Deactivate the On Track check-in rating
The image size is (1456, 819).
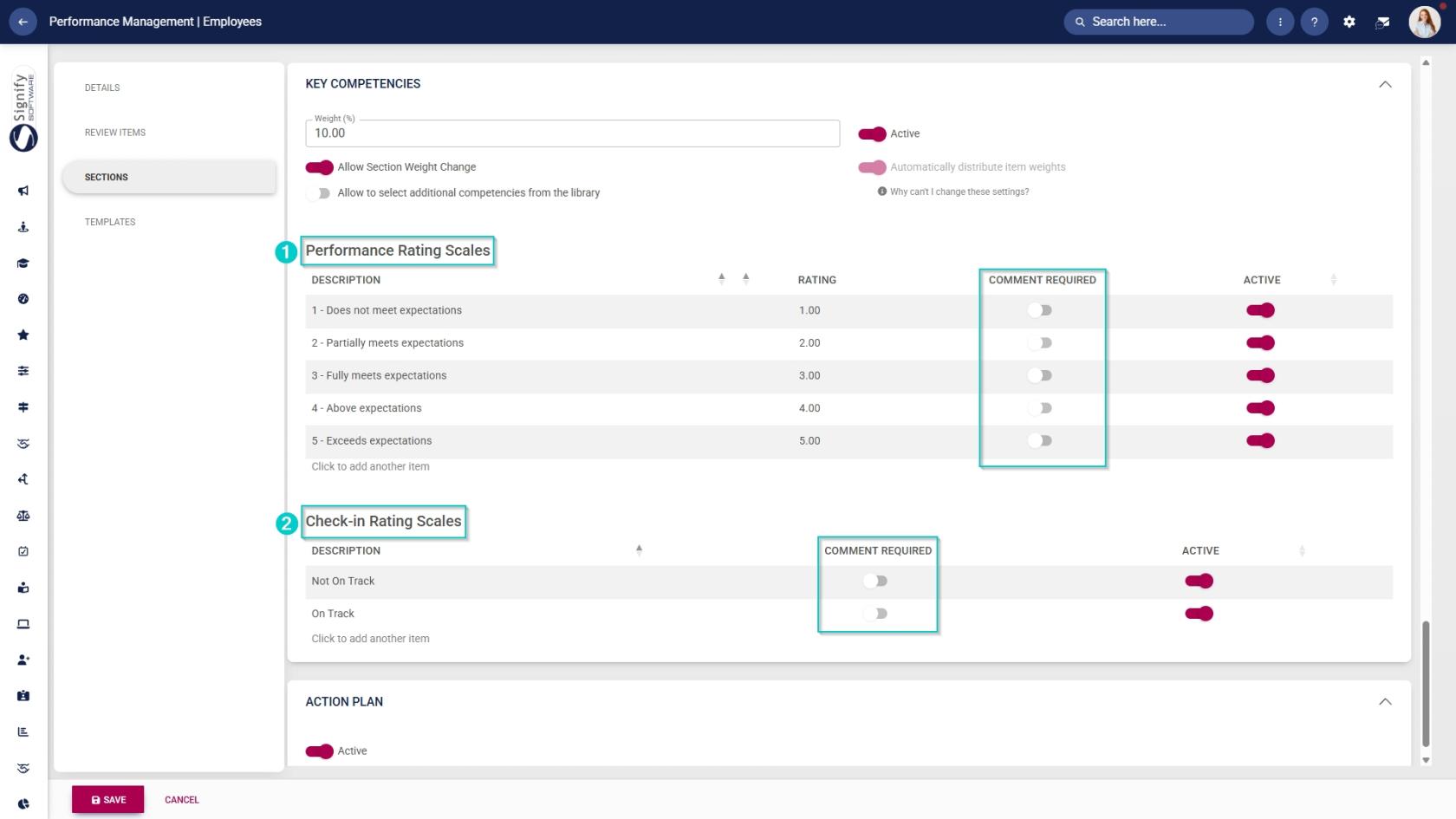click(x=1199, y=614)
